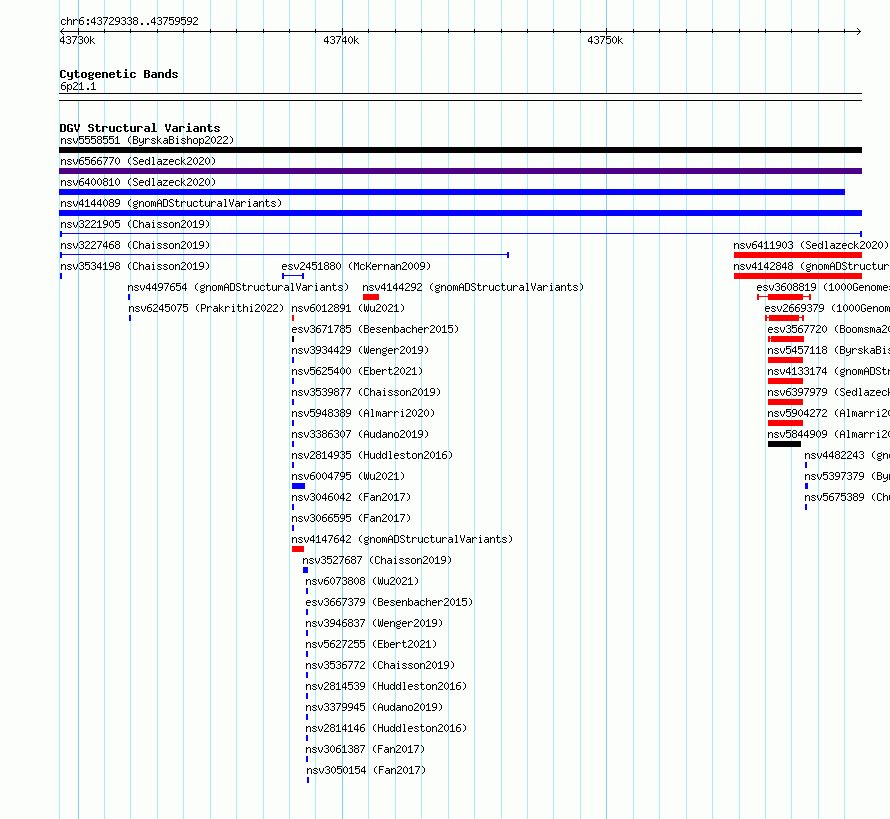Click the nsv5675389 variant label
Image resolution: width=890 pixels, height=819 pixels.
[x=847, y=497]
